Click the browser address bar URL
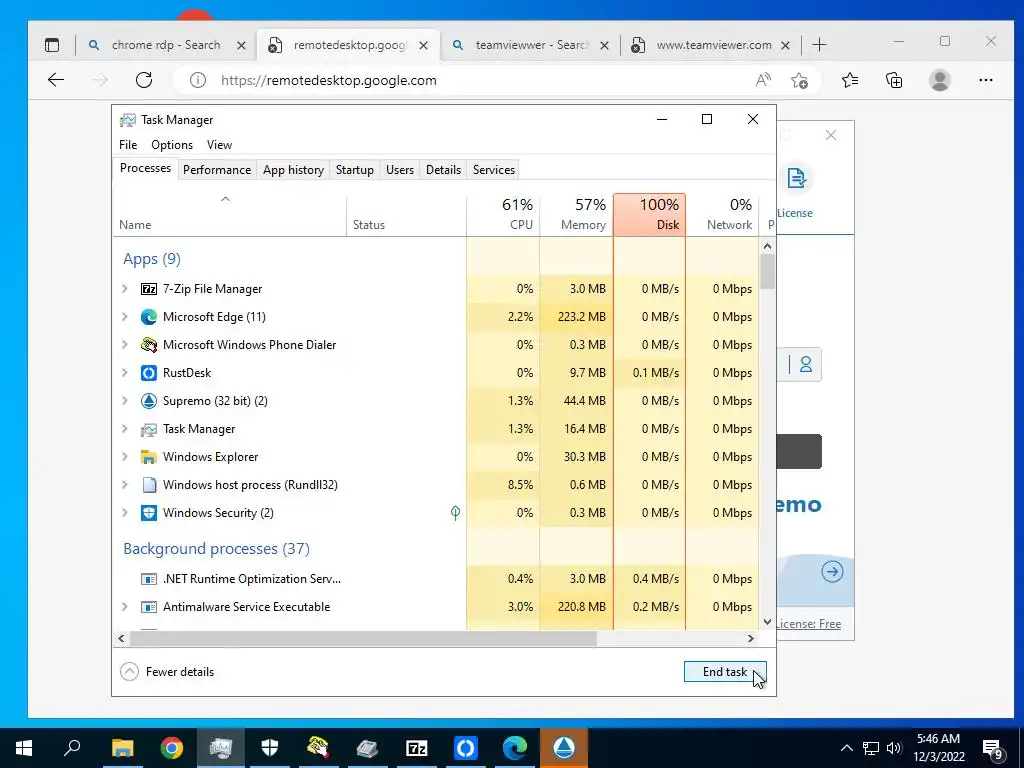The height and width of the screenshot is (768, 1024). pyautogui.click(x=328, y=80)
